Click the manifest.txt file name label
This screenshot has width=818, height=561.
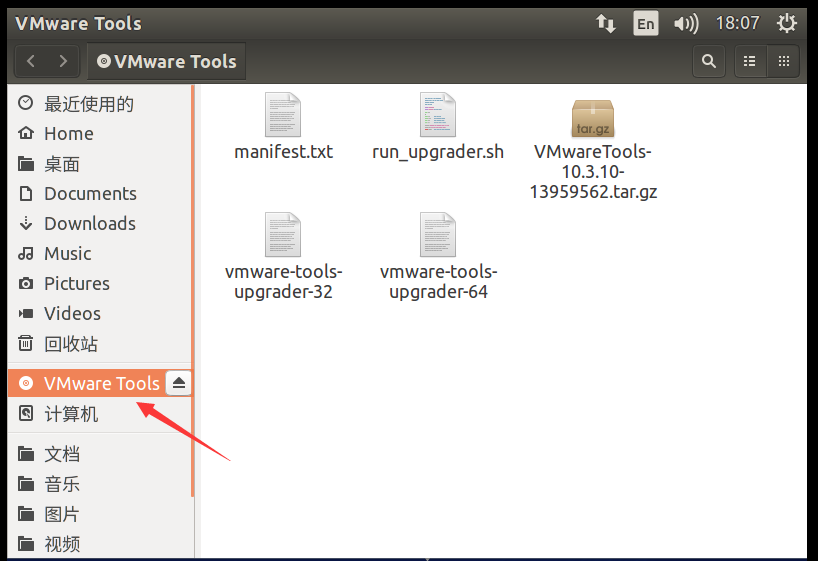tap(283, 152)
